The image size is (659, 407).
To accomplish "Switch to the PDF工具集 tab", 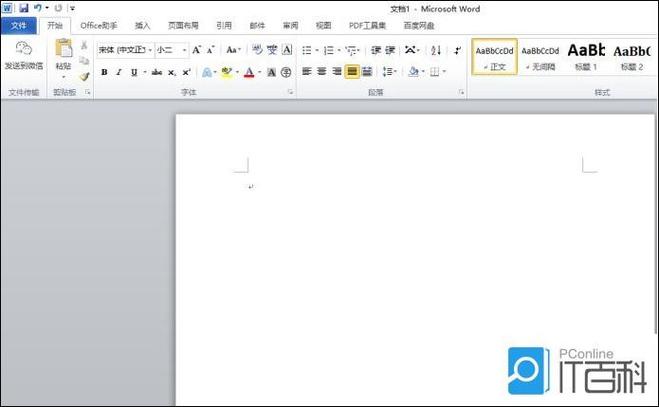I will (x=367, y=26).
